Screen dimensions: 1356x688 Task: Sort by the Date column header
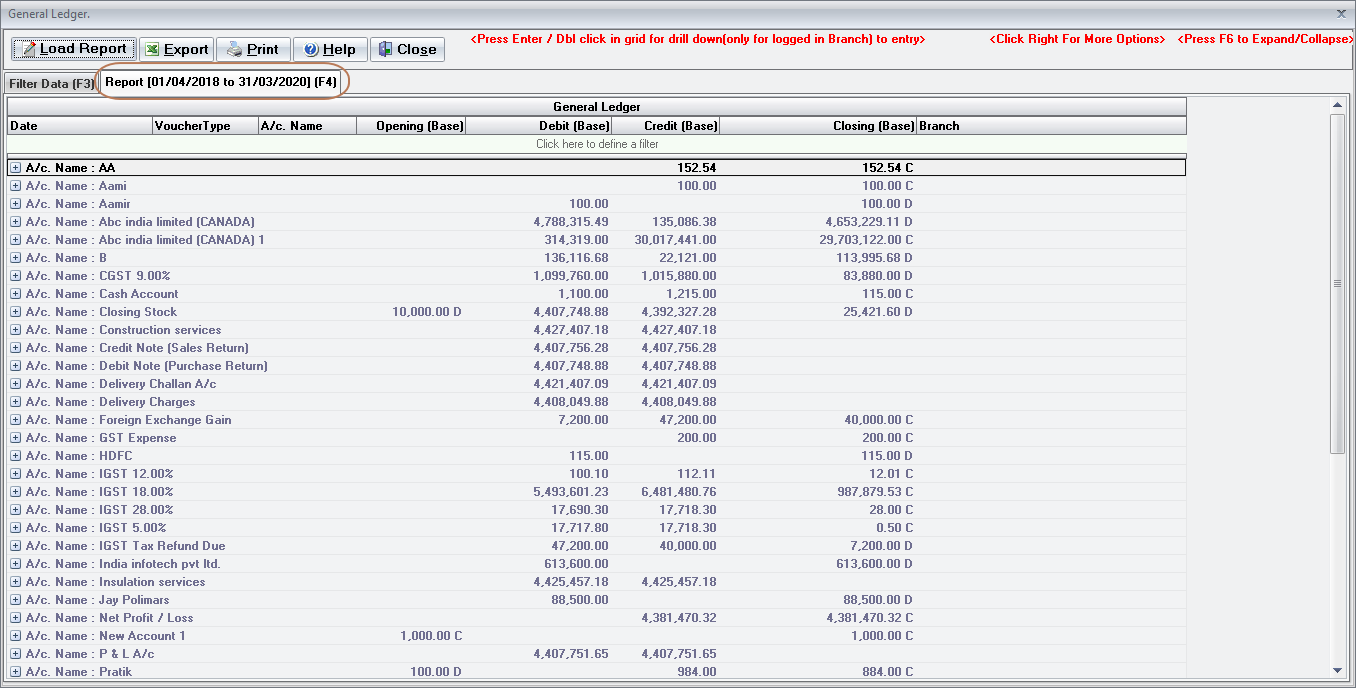click(79, 126)
